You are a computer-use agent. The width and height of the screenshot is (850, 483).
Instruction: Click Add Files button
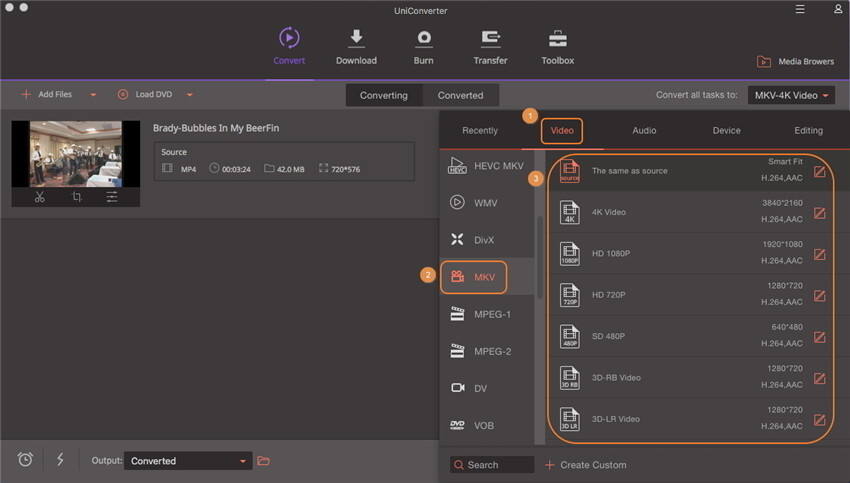47,94
